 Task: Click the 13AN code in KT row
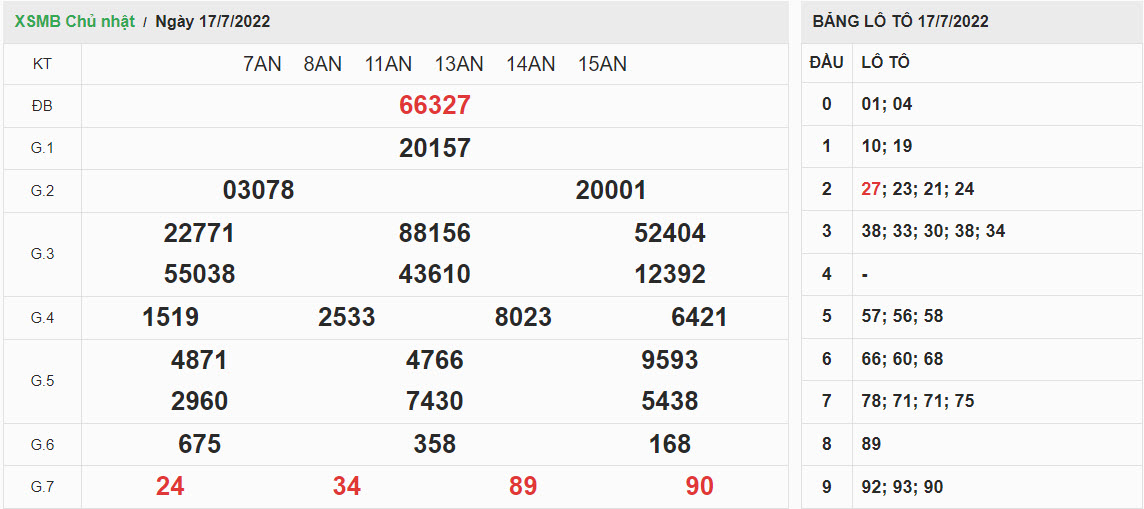click(459, 64)
